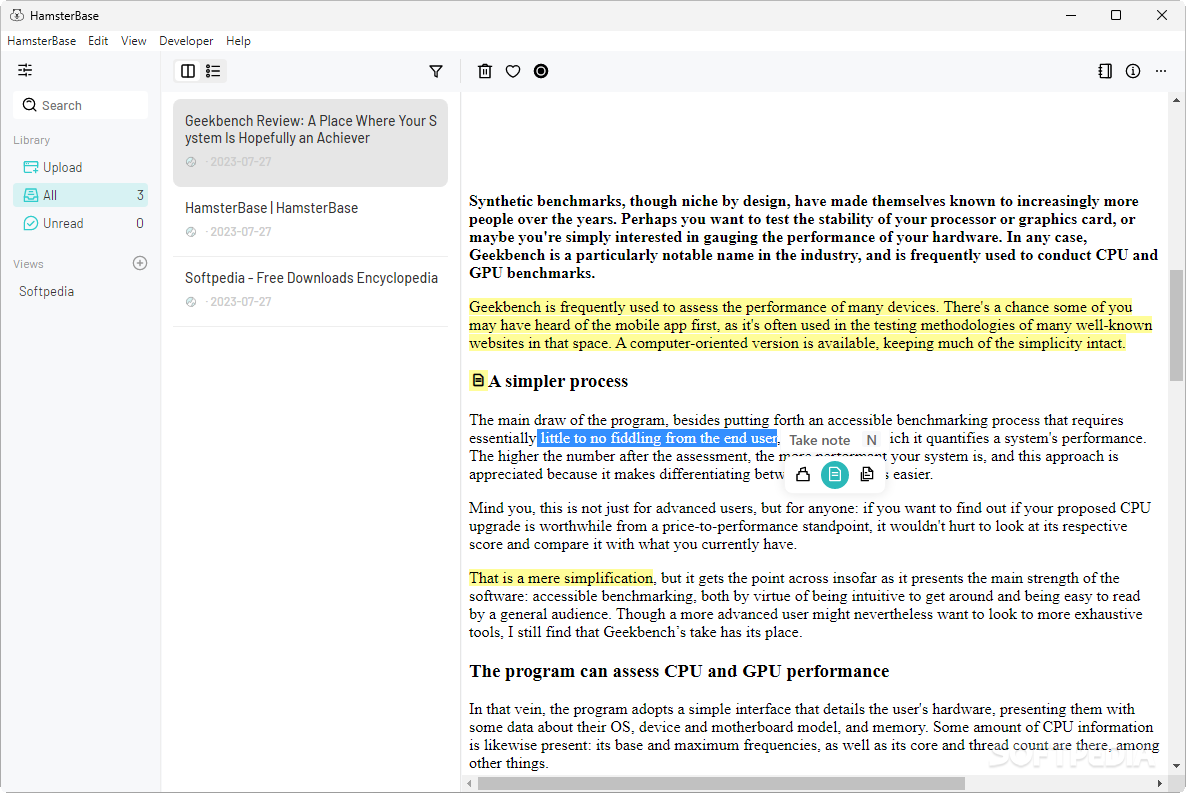Click the copy text icon in selection popup
This screenshot has height=793, width=1186.
[867, 474]
